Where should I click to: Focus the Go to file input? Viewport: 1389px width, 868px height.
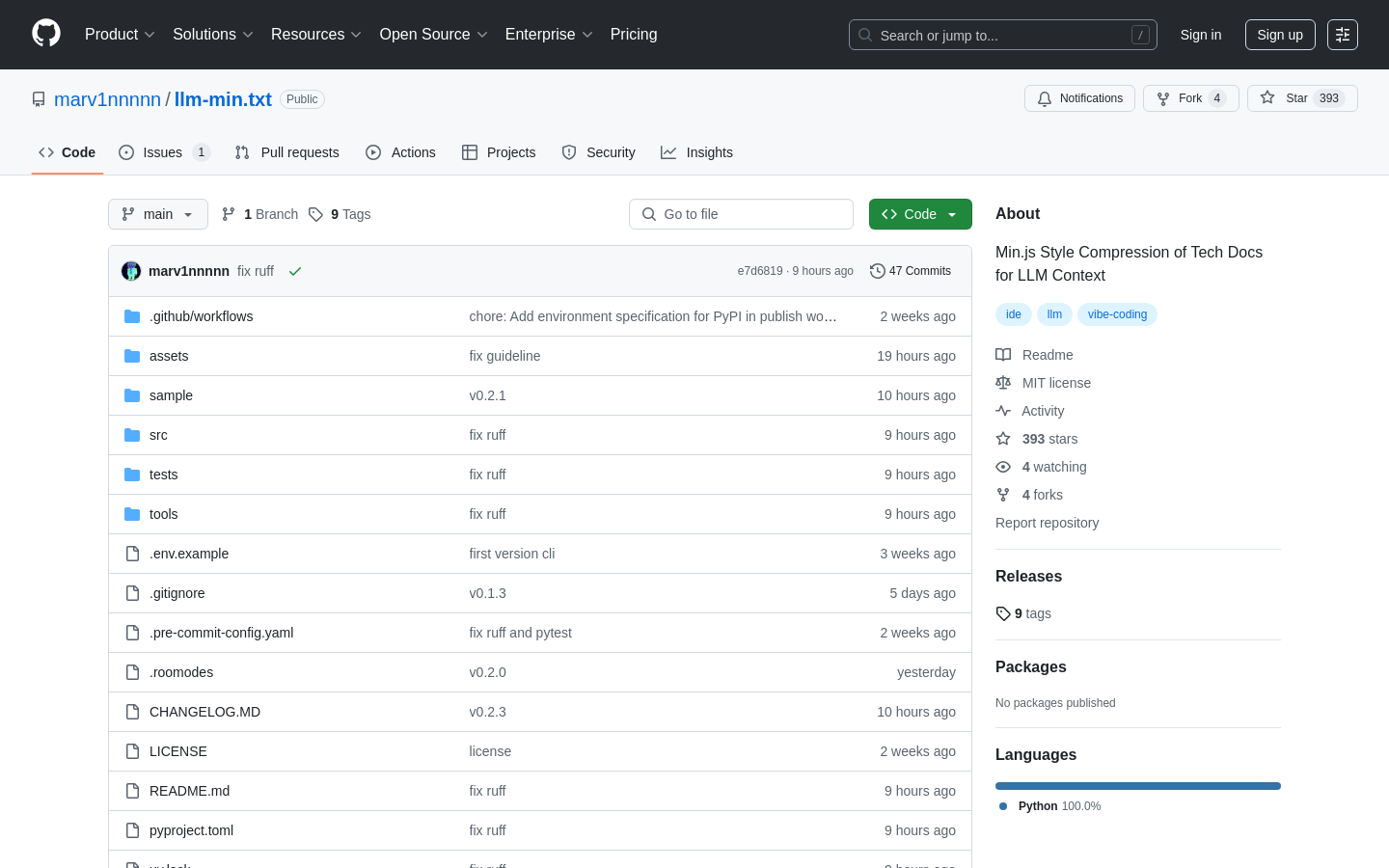coord(741,214)
